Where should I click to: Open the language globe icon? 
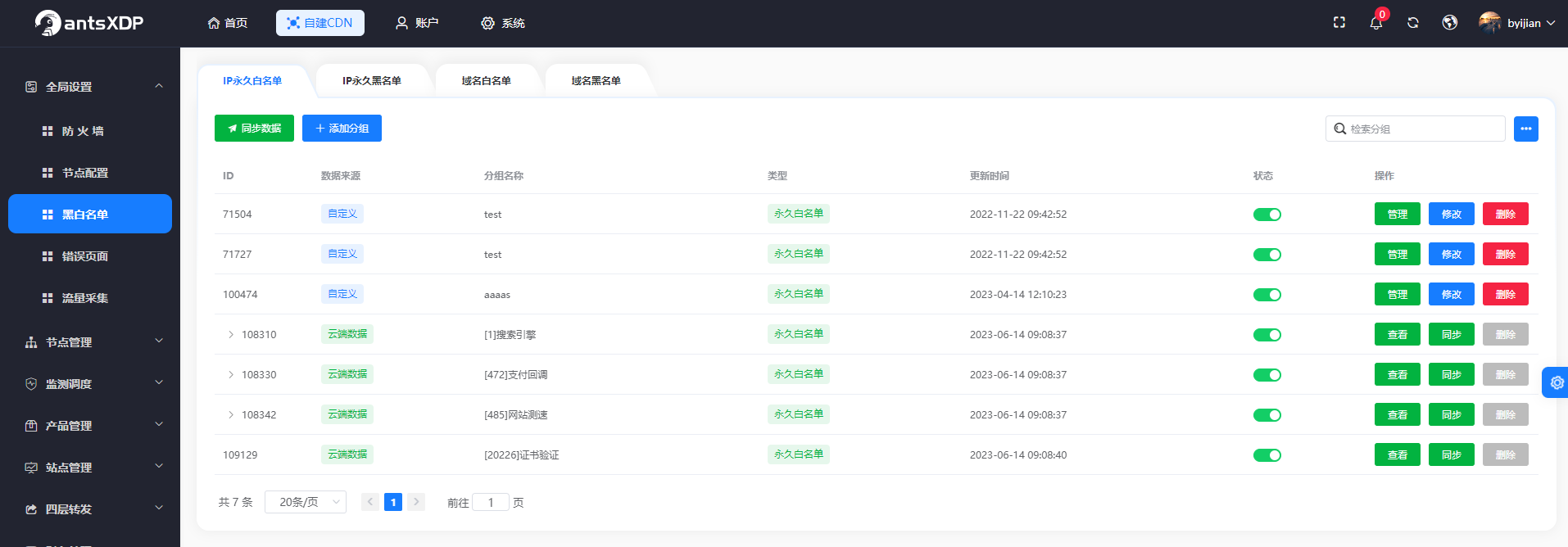[1450, 23]
